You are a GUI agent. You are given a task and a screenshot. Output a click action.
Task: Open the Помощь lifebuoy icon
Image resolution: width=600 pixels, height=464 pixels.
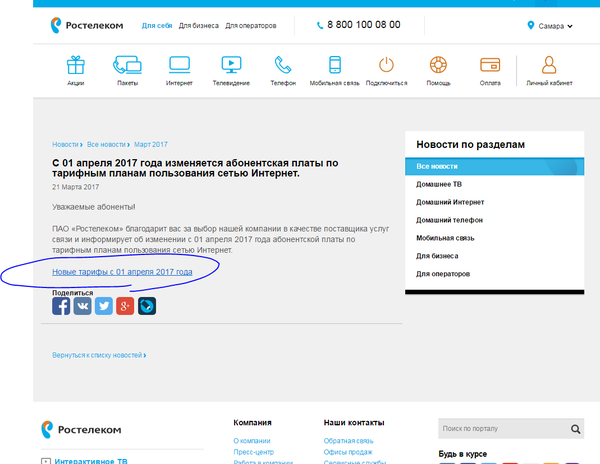point(438,66)
